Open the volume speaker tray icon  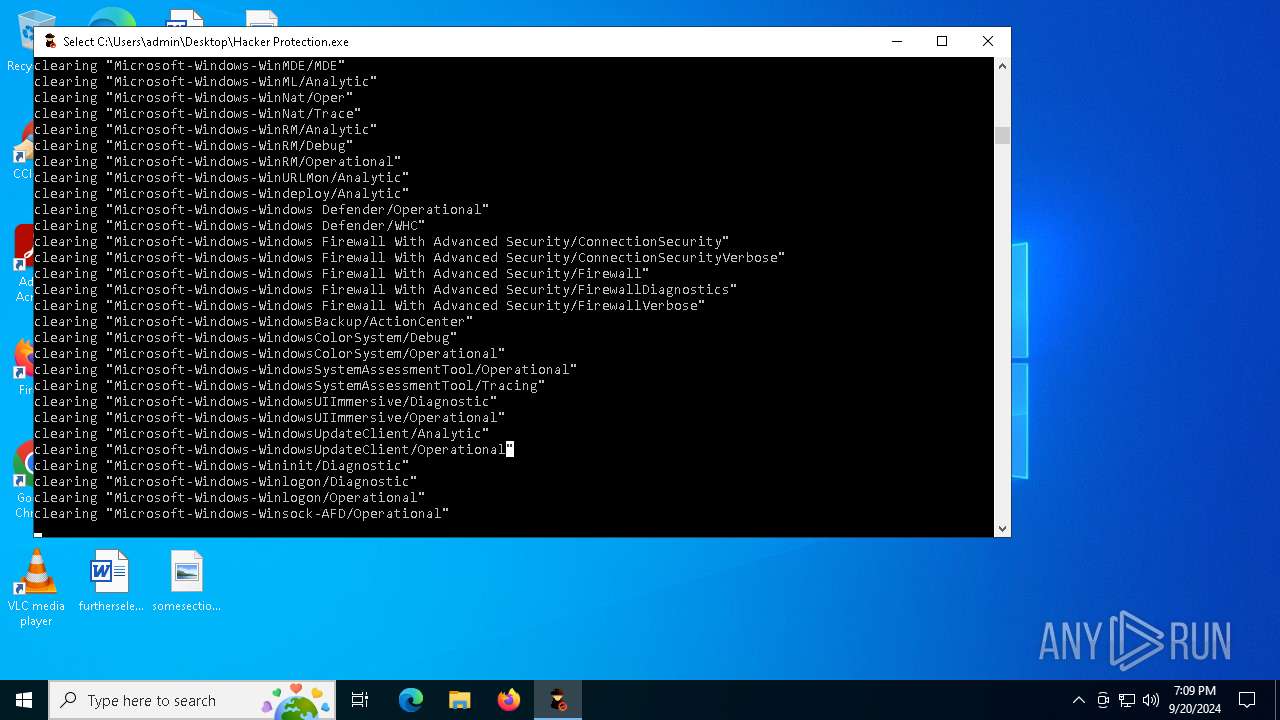[1151, 700]
